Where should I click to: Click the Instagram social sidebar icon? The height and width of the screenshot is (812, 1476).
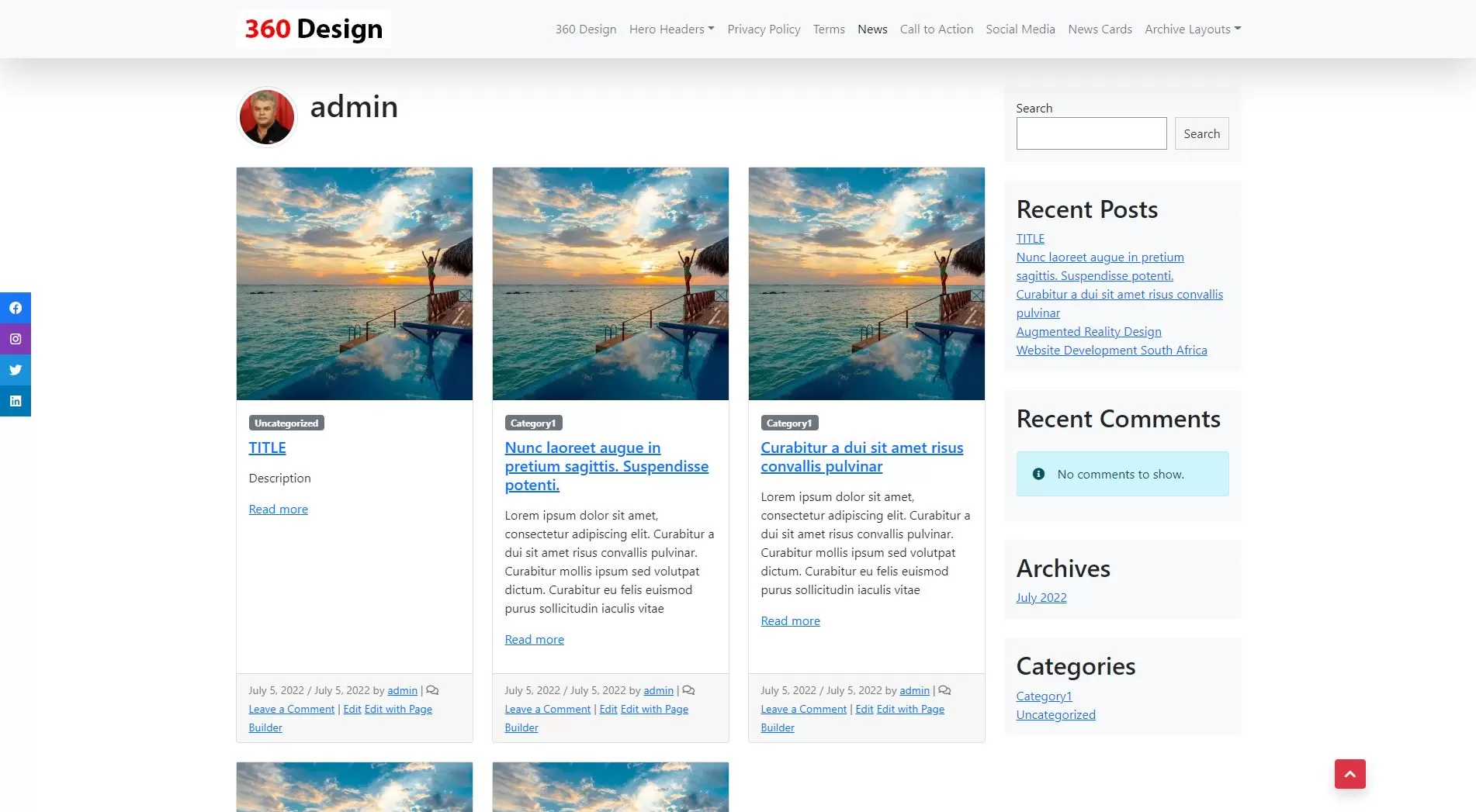[16, 339]
